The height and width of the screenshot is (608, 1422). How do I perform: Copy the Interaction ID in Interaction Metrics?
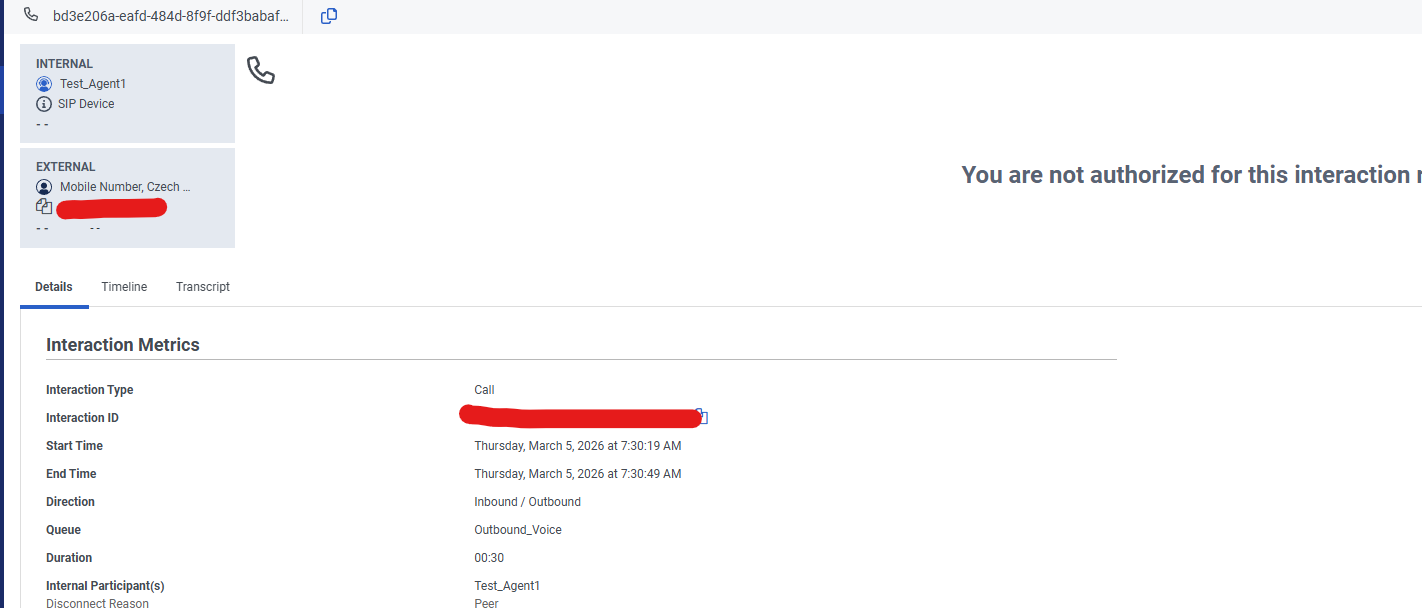pyautogui.click(x=701, y=417)
